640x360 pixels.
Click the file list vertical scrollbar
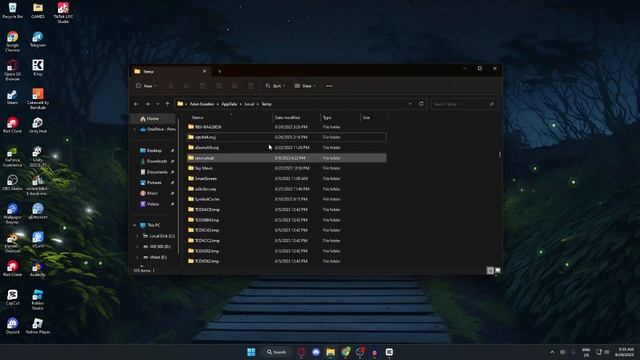click(500, 154)
